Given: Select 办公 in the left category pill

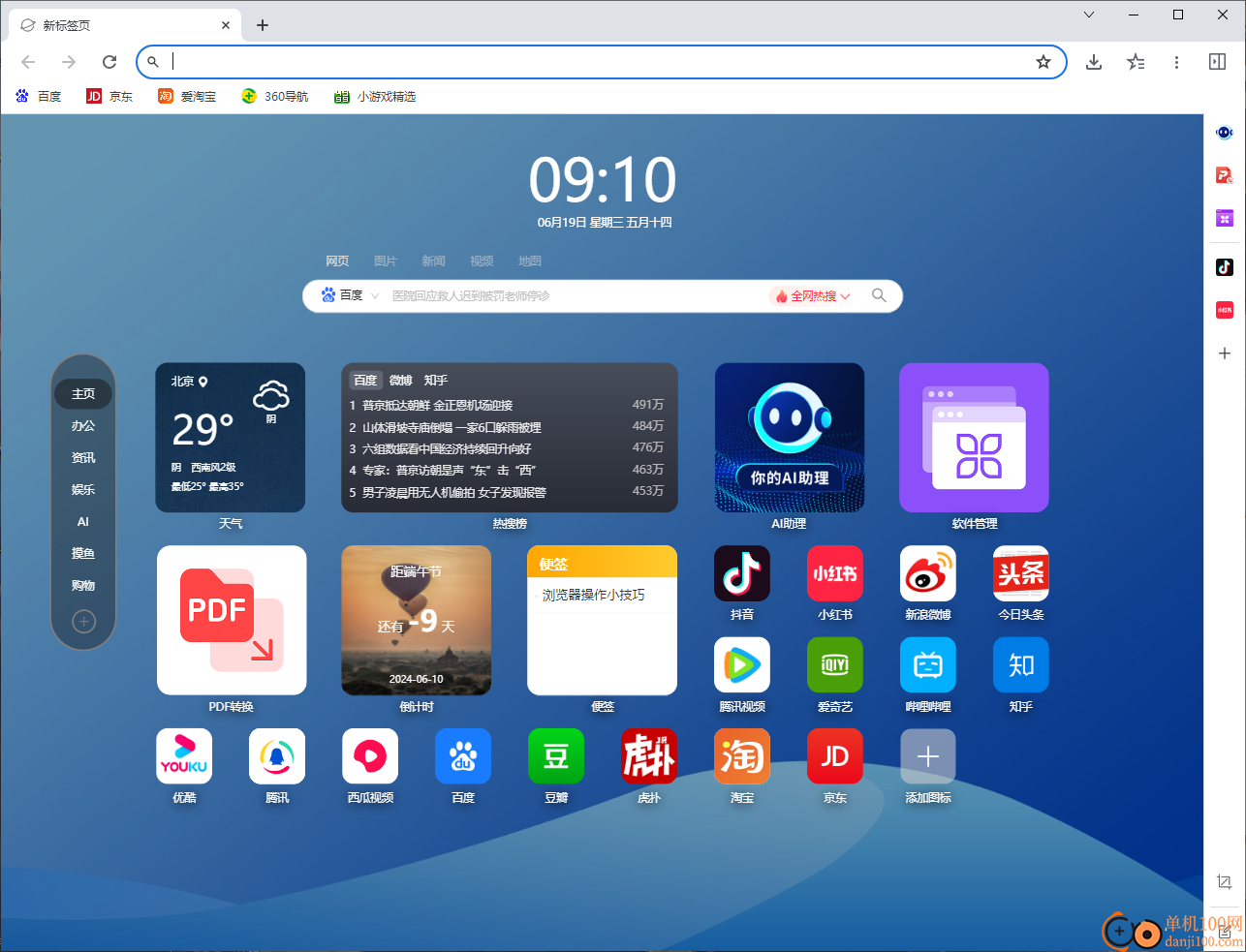Looking at the screenshot, I should (x=83, y=426).
